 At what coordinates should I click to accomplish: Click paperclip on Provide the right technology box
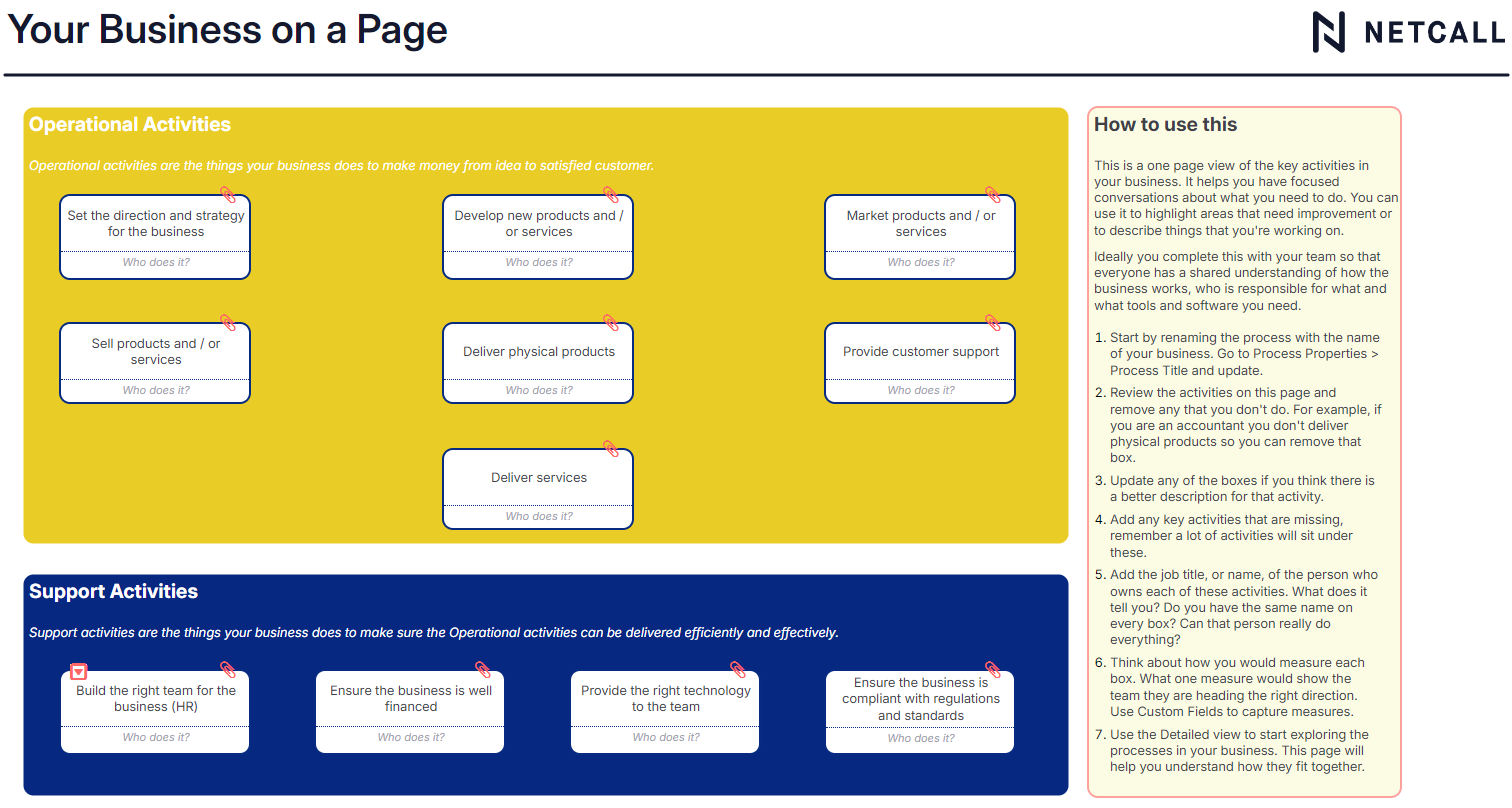(x=738, y=670)
